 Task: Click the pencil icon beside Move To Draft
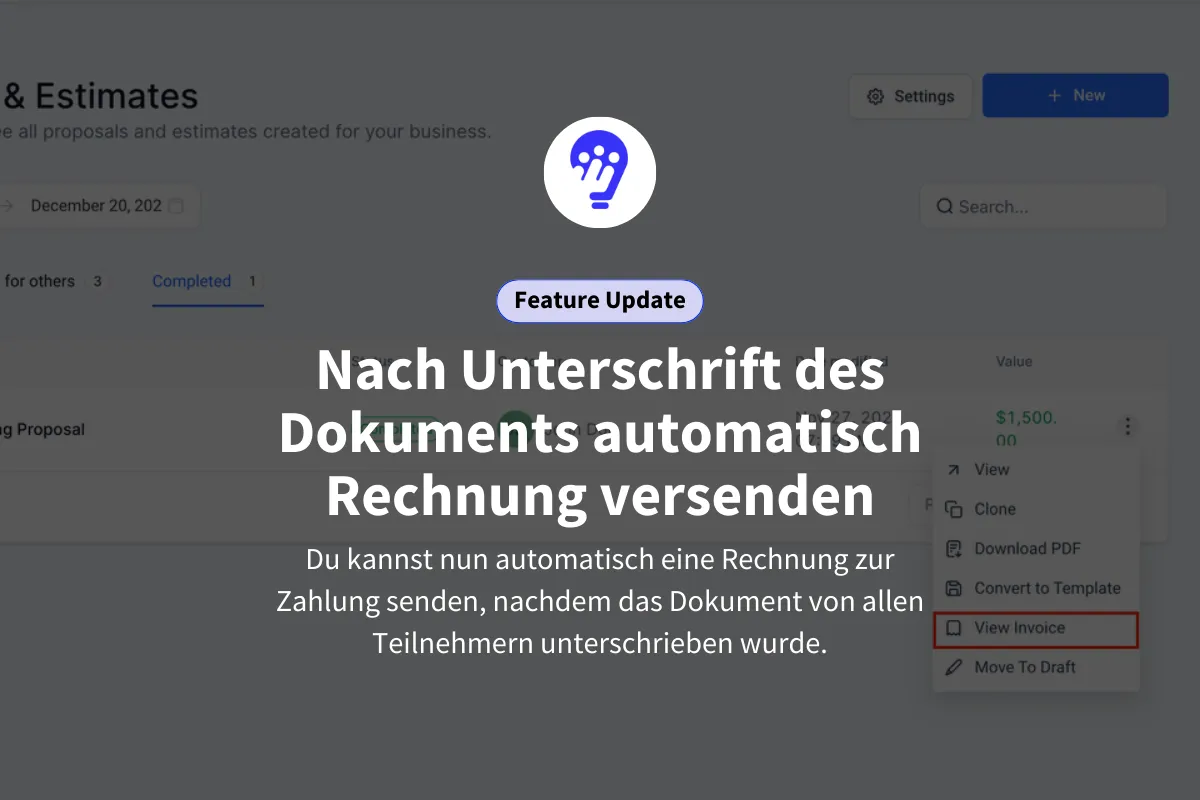pos(954,667)
